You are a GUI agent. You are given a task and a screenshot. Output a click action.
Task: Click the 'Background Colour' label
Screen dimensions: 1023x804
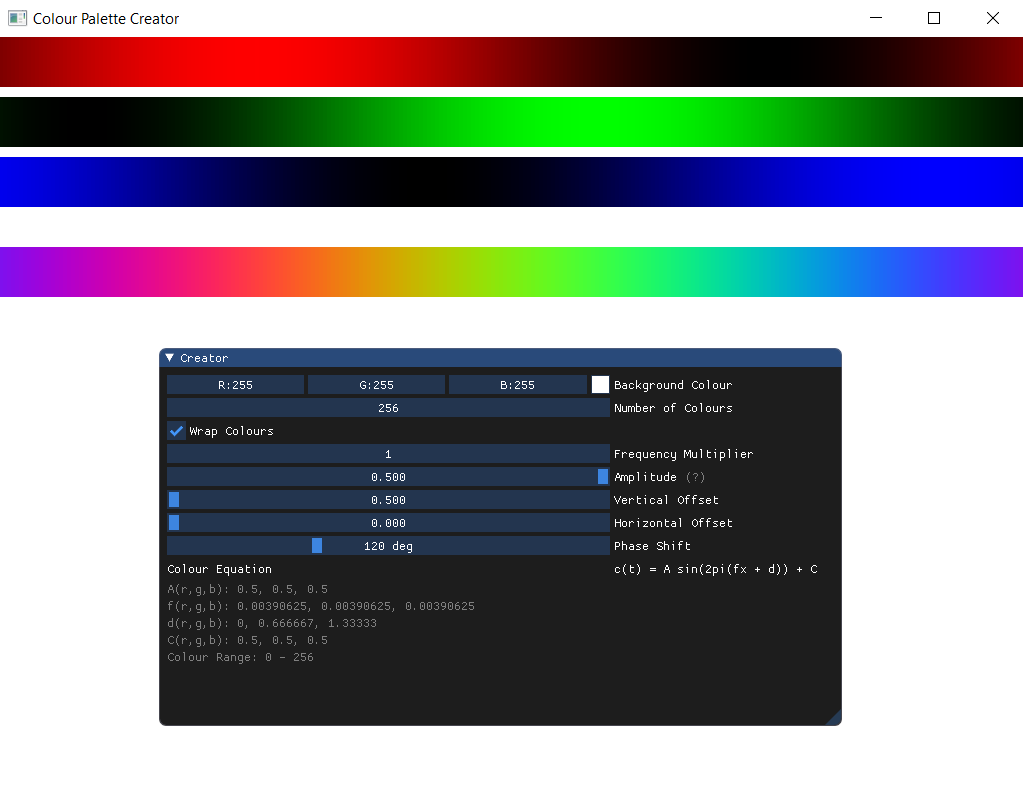[673, 385]
